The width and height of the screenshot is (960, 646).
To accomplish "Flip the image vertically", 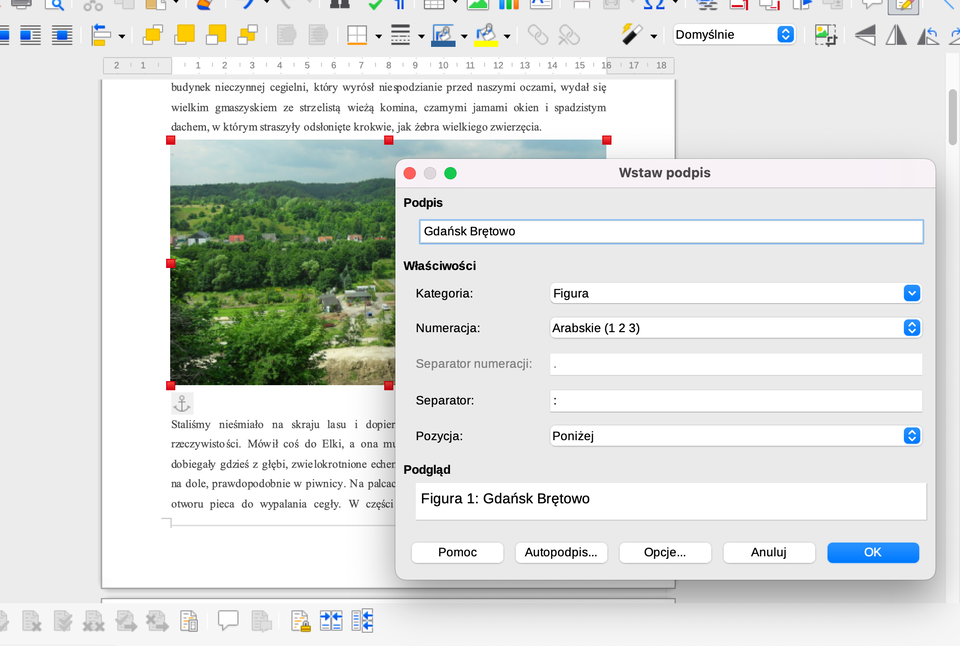I will 864,35.
